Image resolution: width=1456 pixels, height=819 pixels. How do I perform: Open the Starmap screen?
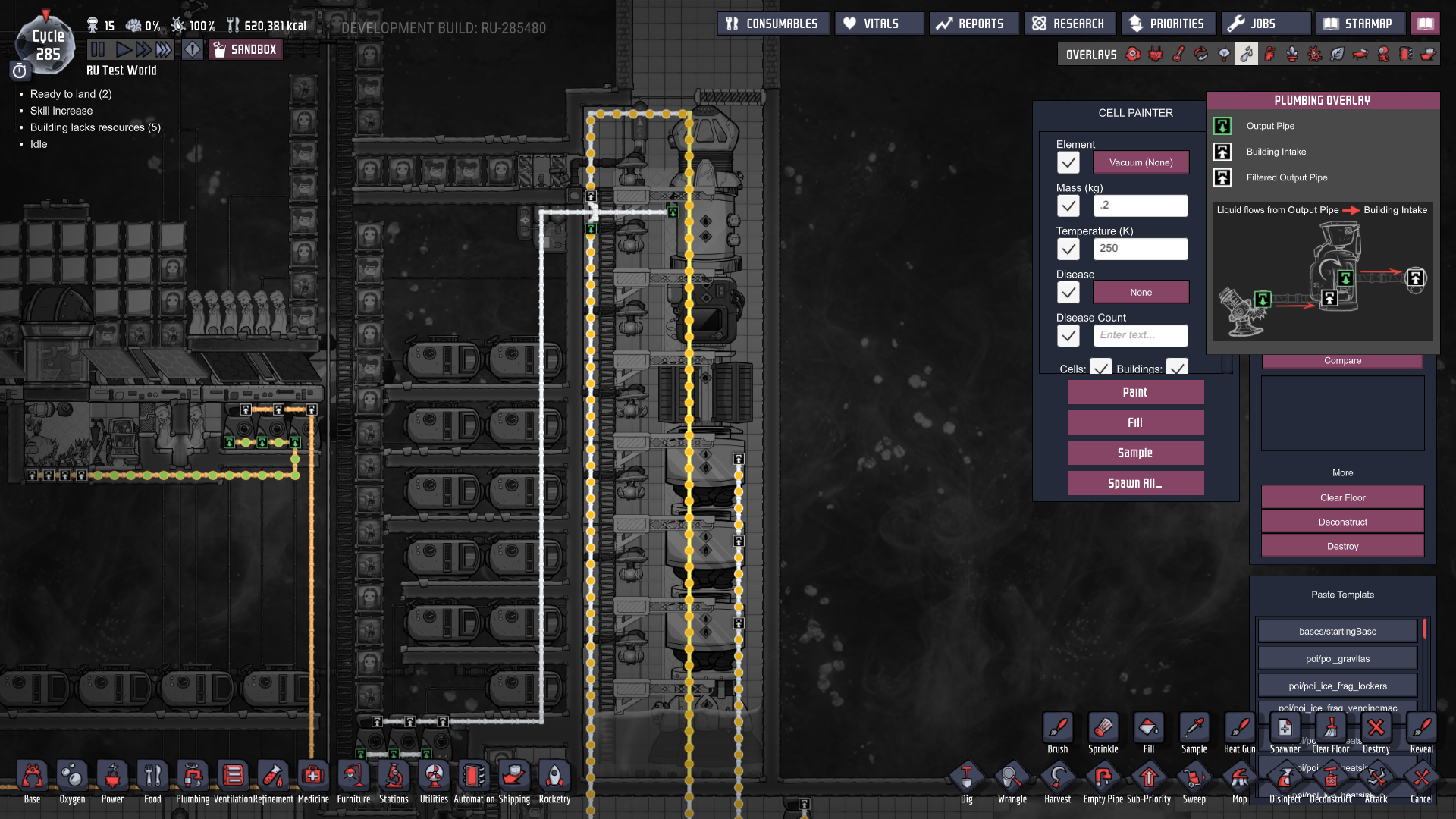coord(1360,24)
